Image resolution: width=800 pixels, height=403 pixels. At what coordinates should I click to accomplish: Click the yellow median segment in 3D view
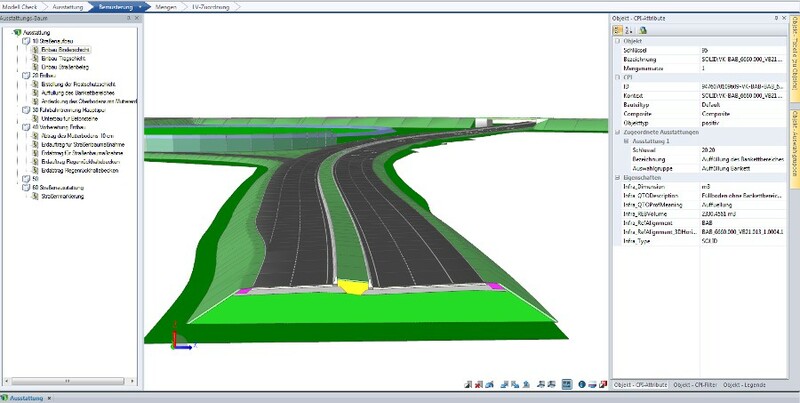[x=352, y=286]
